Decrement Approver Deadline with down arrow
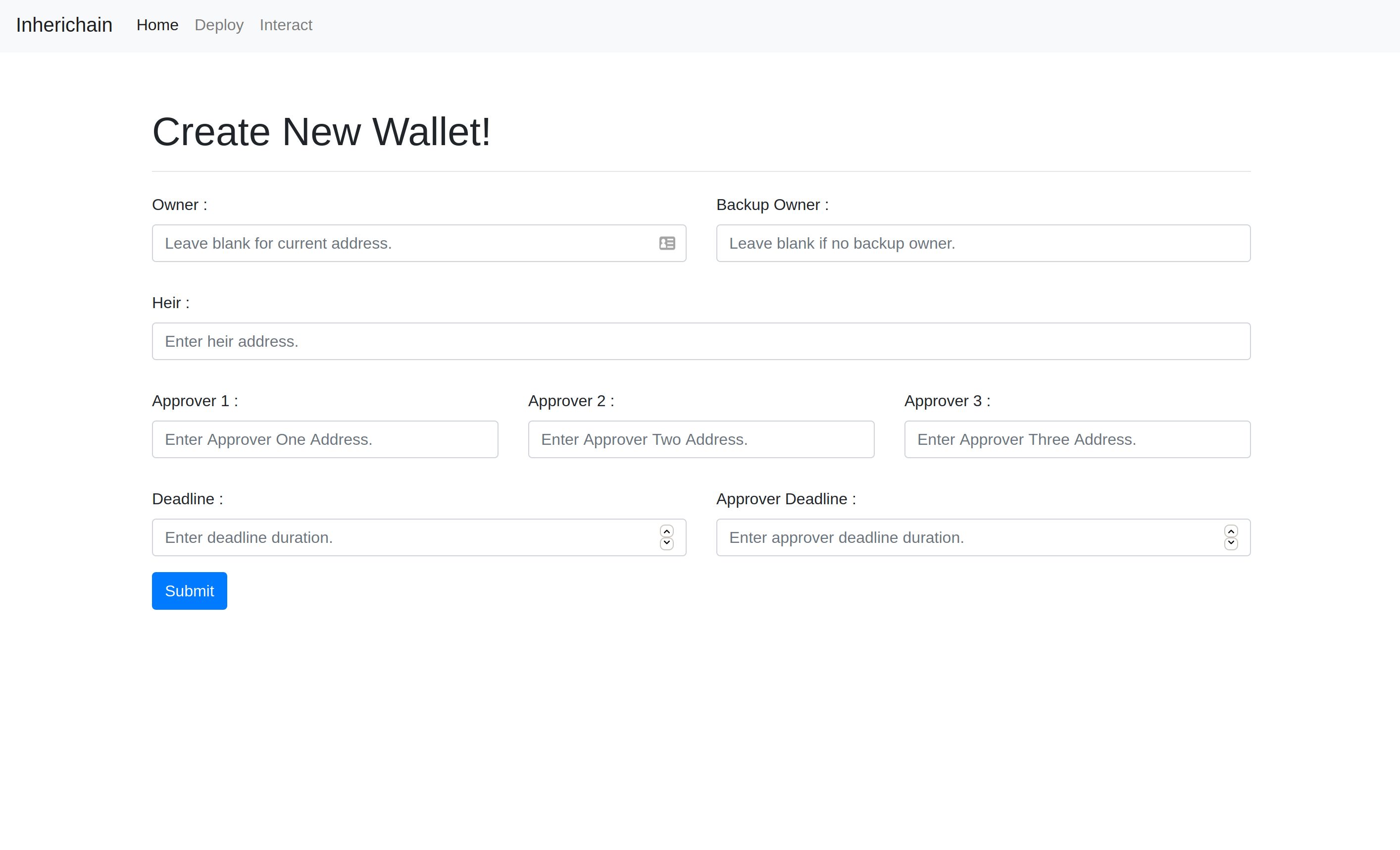 [x=1231, y=543]
